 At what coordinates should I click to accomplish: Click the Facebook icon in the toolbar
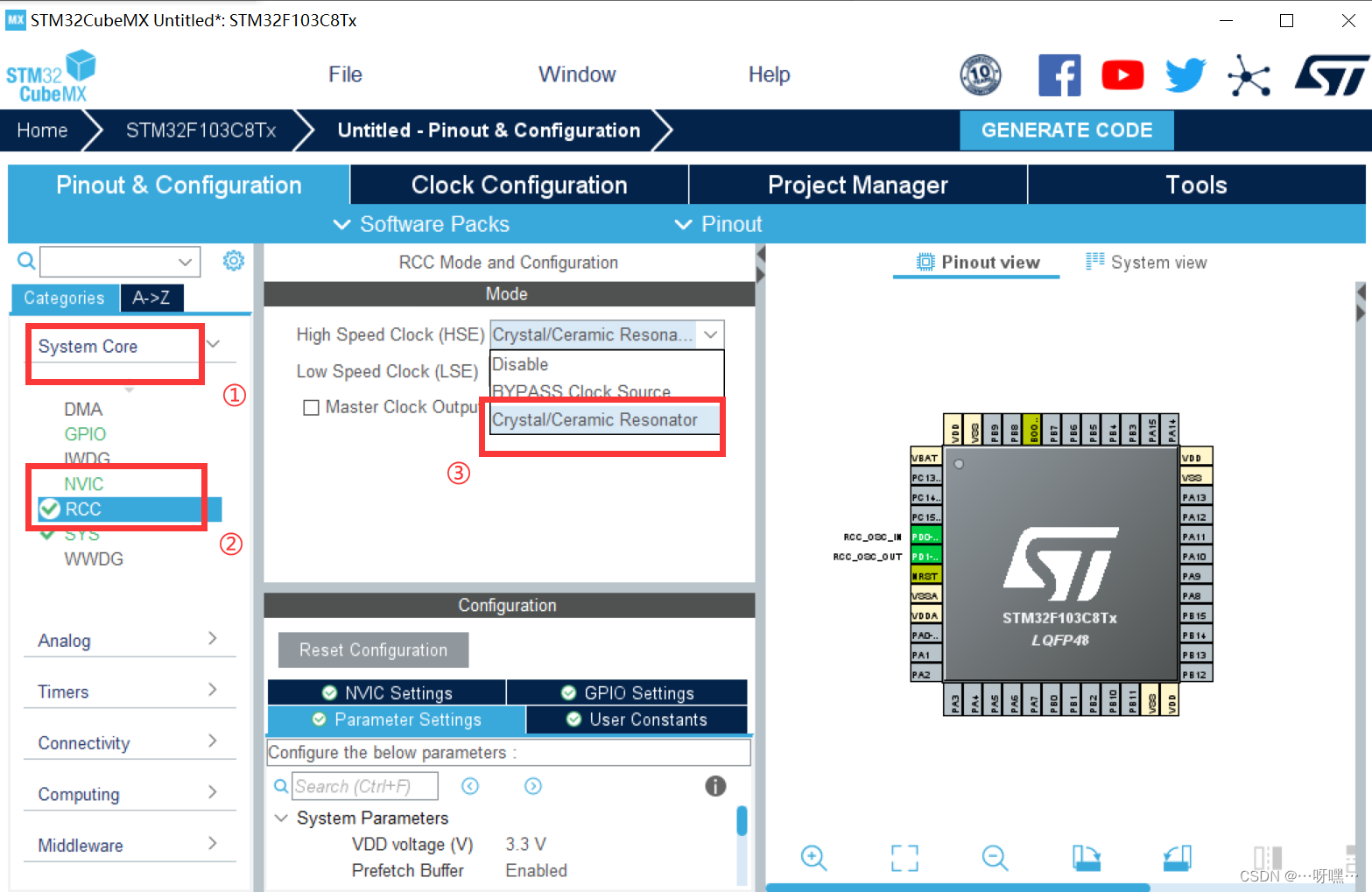pos(1059,75)
